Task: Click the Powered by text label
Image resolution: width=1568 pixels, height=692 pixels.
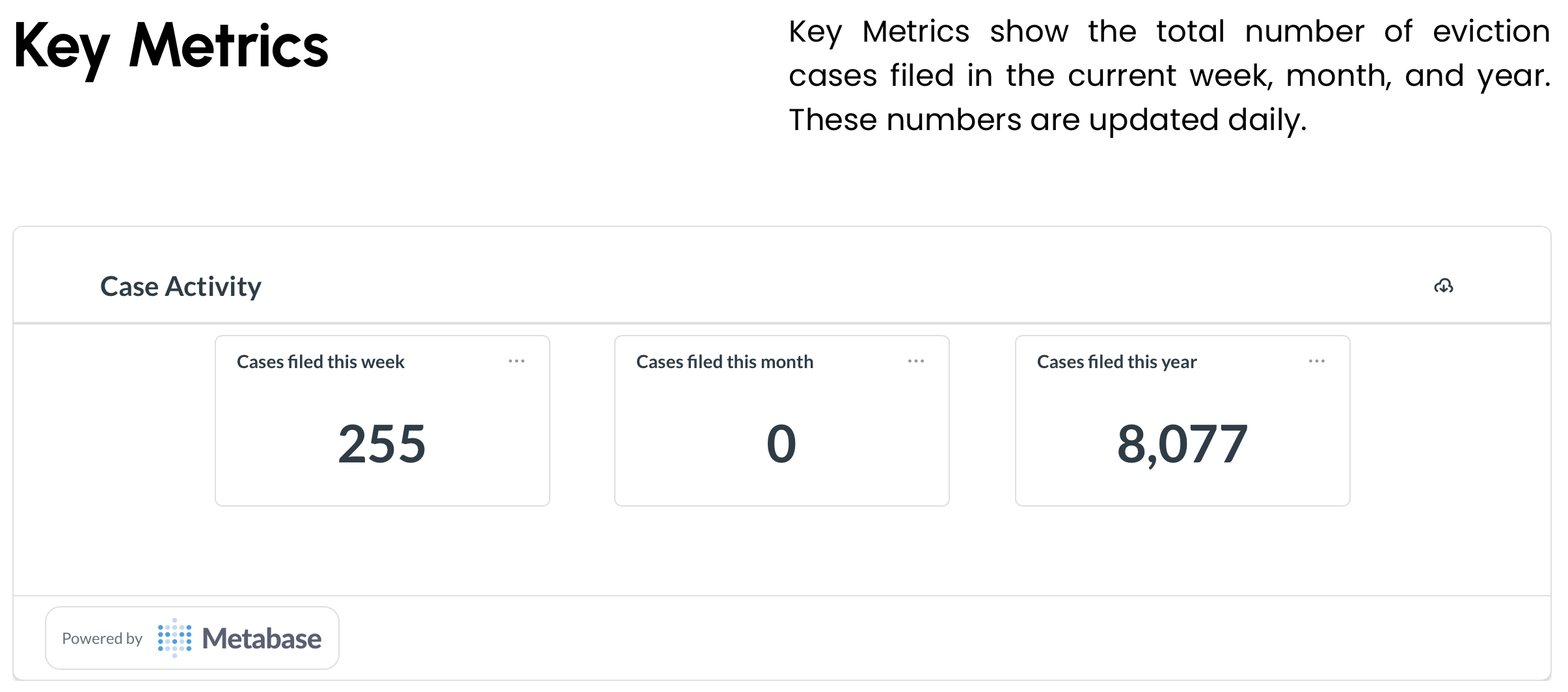Action: pos(102,639)
